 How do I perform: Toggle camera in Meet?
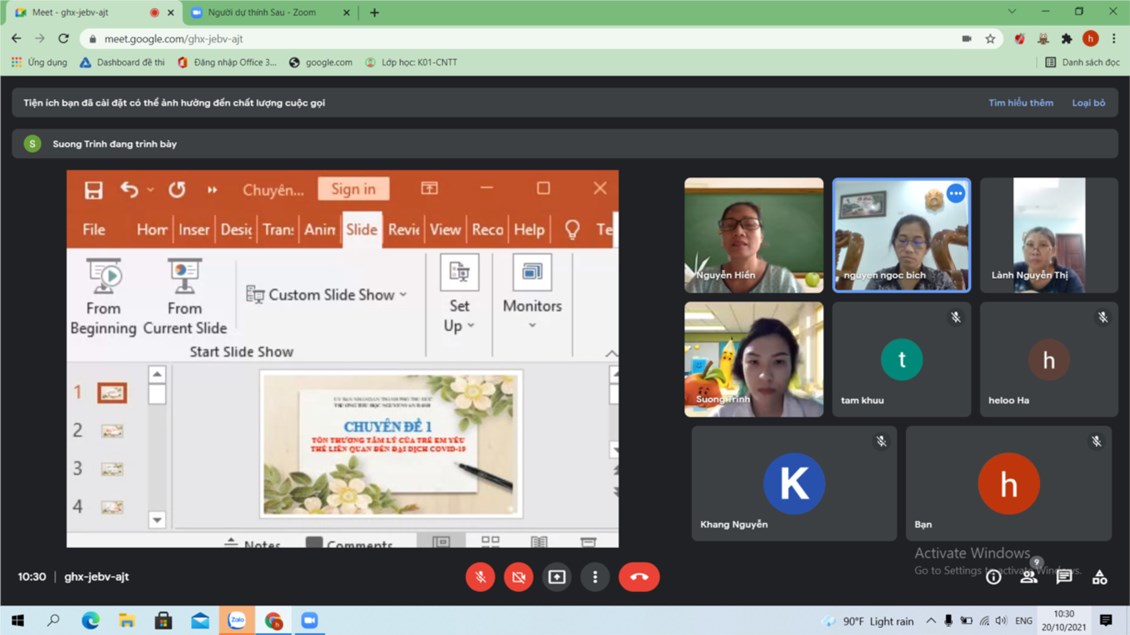[x=518, y=577]
